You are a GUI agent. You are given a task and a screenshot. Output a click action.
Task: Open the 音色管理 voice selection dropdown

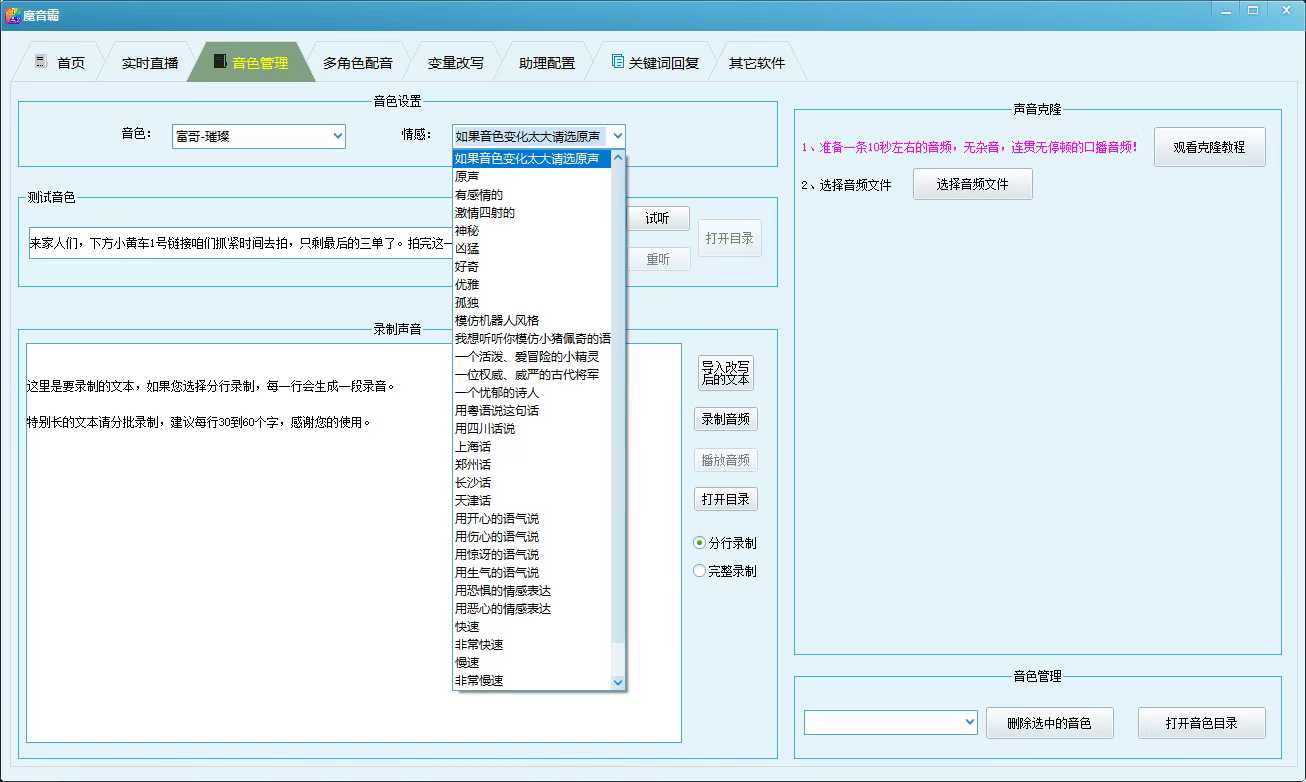pyautogui.click(x=891, y=722)
